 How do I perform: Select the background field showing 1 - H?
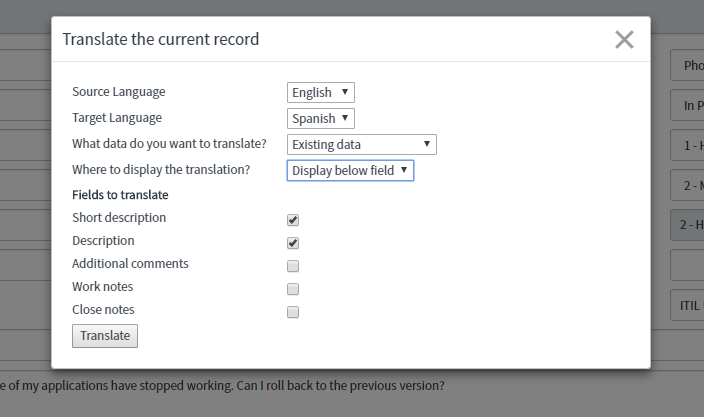pos(688,146)
